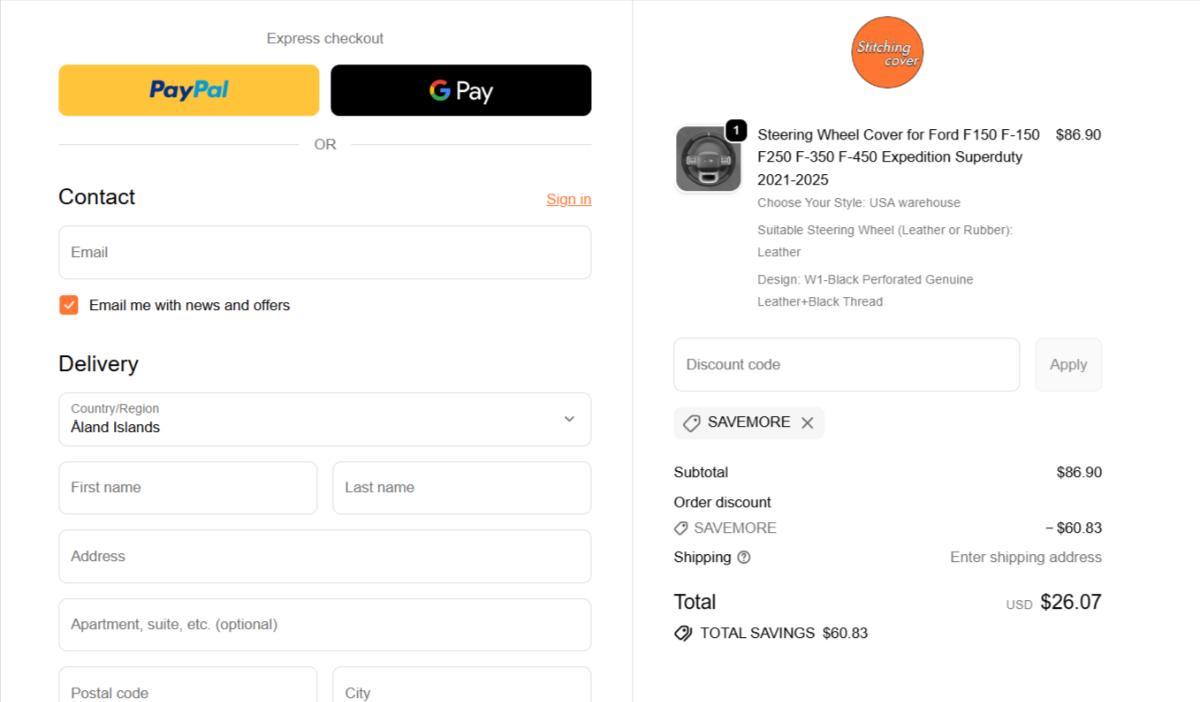This screenshot has width=1200, height=702.
Task: Click the steering wheel cover product thumbnail
Action: point(708,159)
